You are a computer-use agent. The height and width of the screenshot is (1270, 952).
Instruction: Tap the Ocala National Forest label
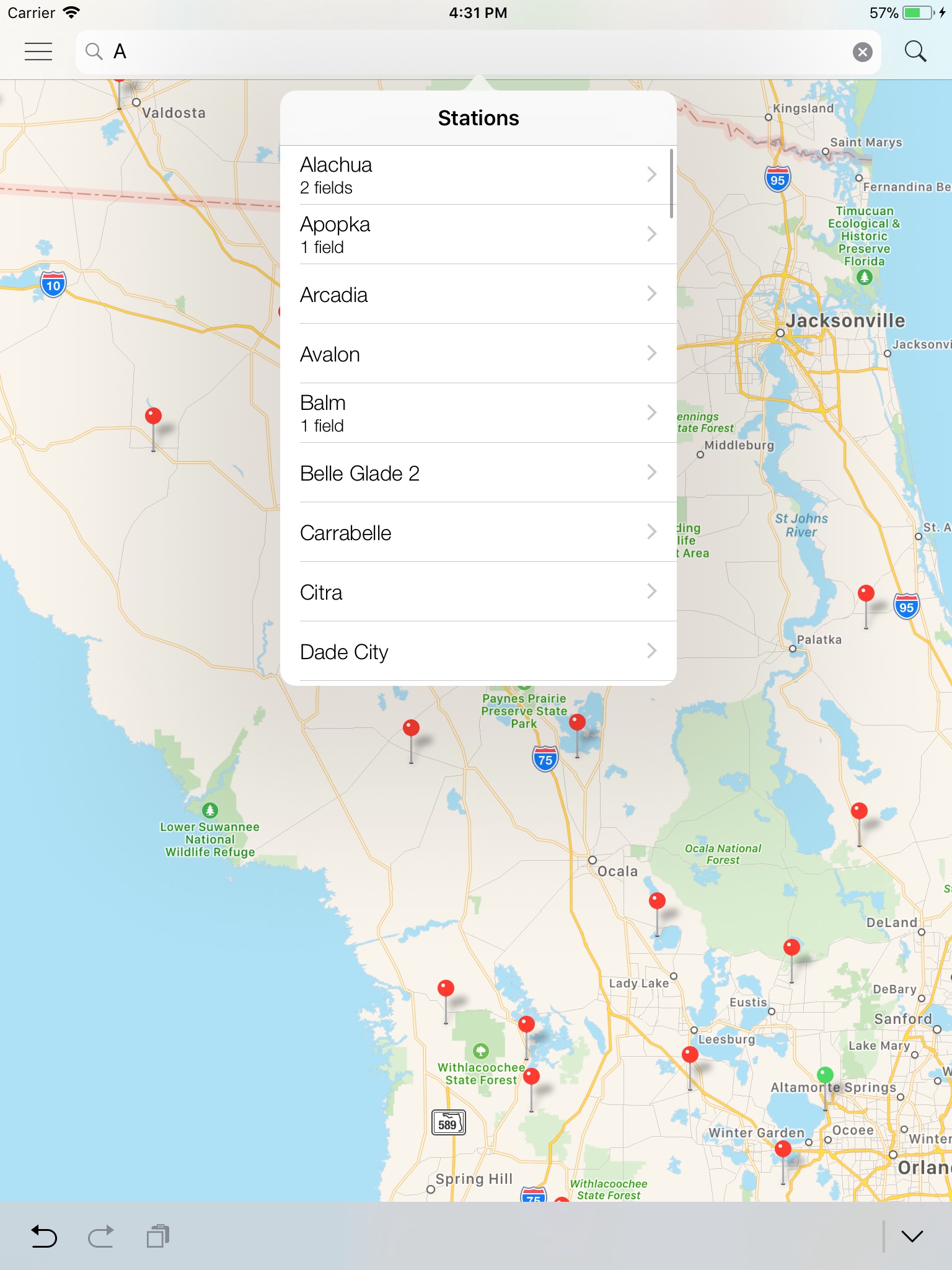tap(723, 854)
